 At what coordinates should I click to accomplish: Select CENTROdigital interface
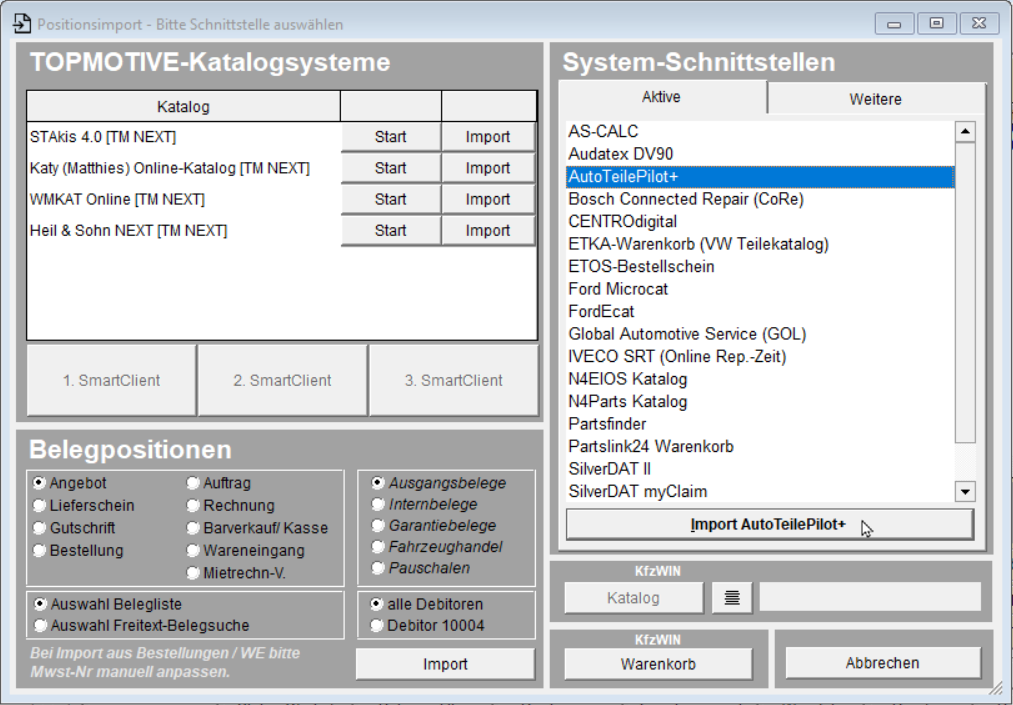pyautogui.click(x=760, y=222)
